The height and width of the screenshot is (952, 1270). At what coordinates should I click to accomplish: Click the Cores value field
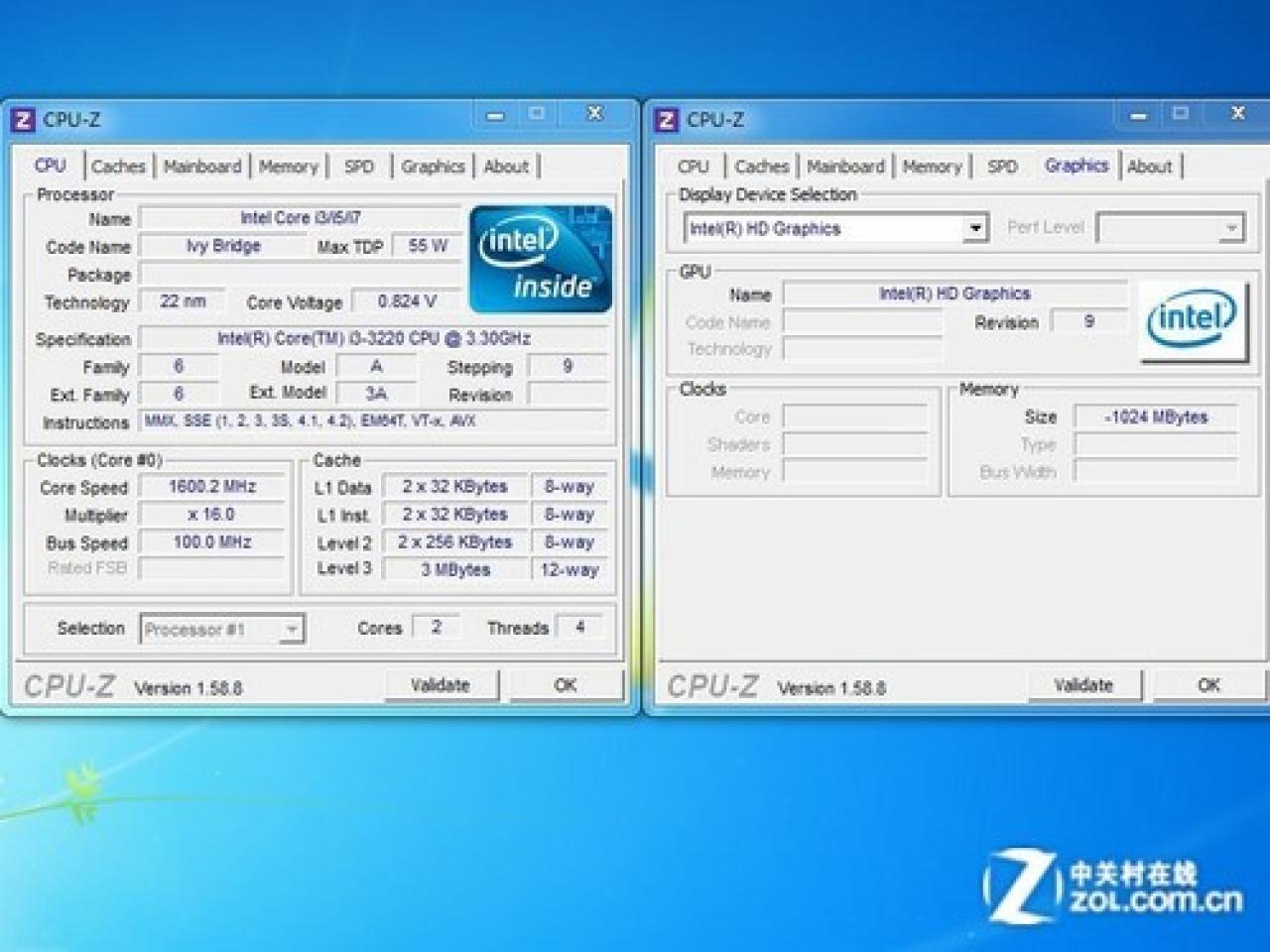pos(436,627)
